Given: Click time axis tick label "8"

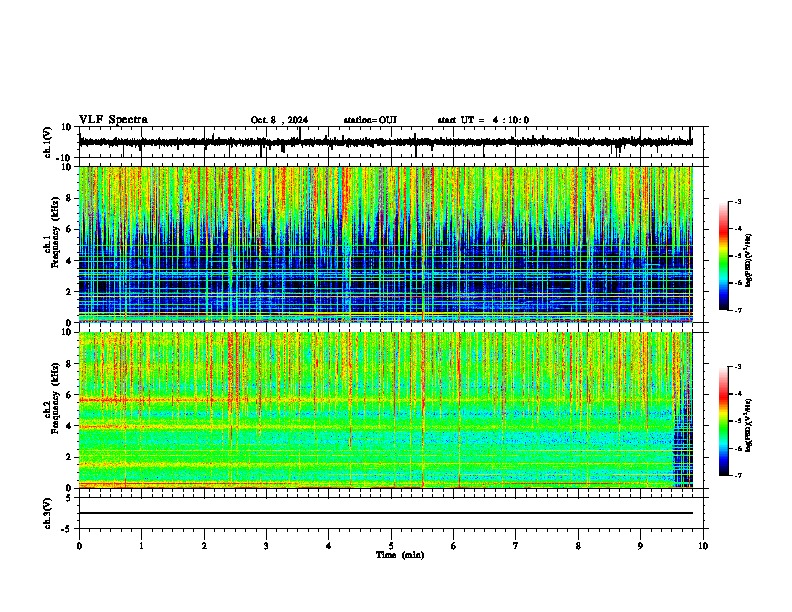Looking at the screenshot, I should (x=578, y=546).
